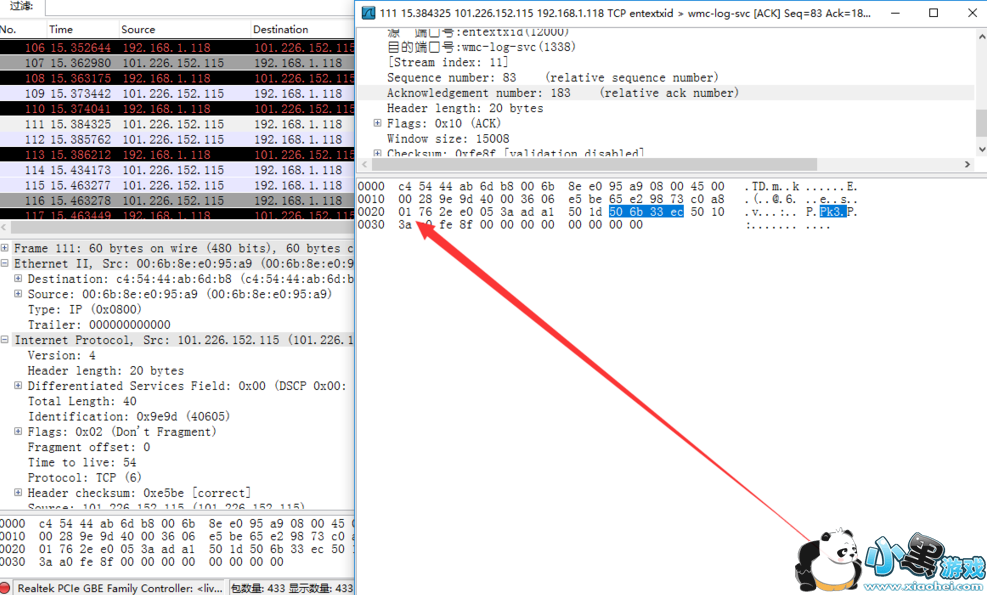The height and width of the screenshot is (595, 987).
Task: Select packet row number 111
Action: coord(177,124)
